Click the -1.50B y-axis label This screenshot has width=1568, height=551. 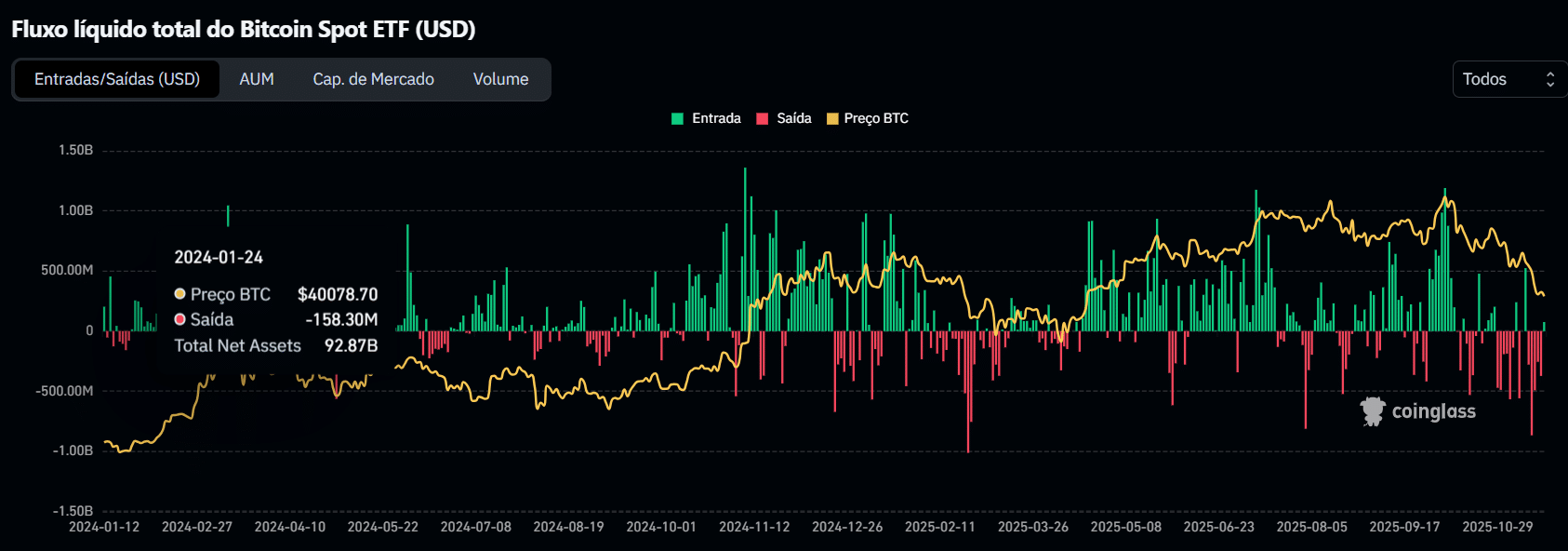pyautogui.click(x=73, y=511)
